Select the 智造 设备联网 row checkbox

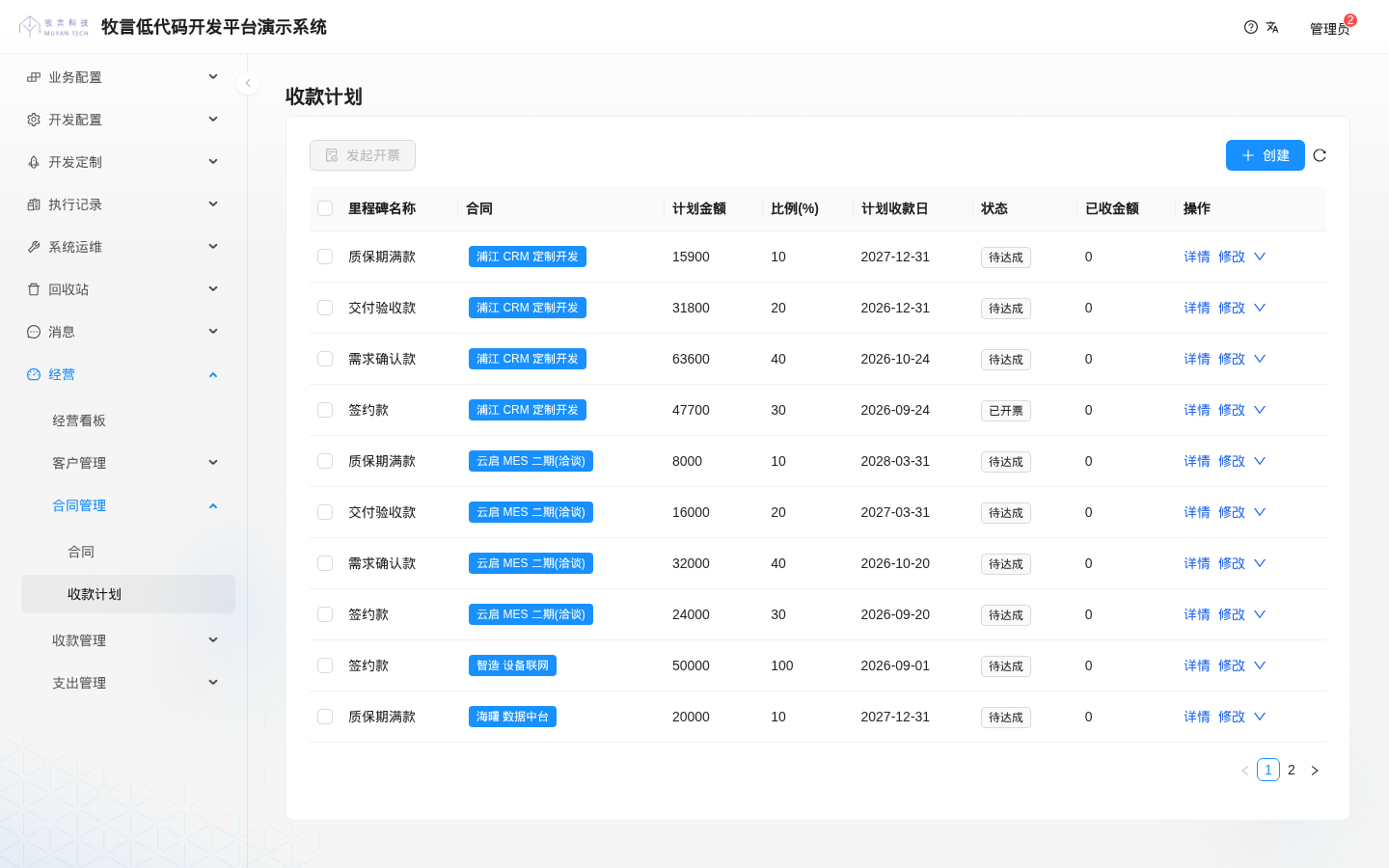[x=325, y=665]
